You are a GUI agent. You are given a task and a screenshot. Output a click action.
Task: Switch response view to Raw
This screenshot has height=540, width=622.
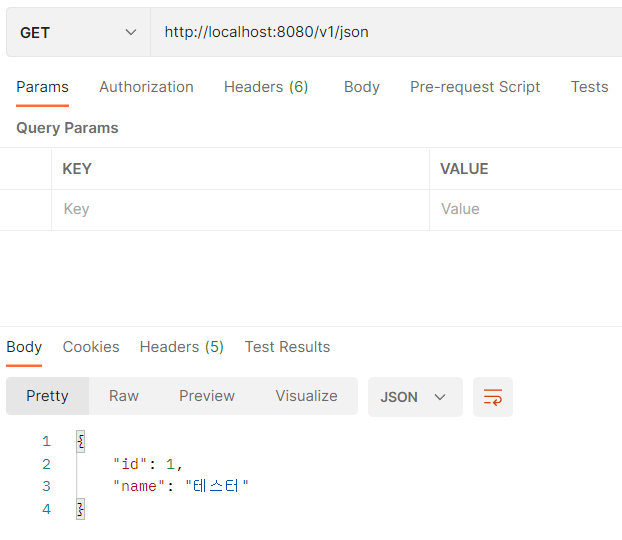pos(124,396)
